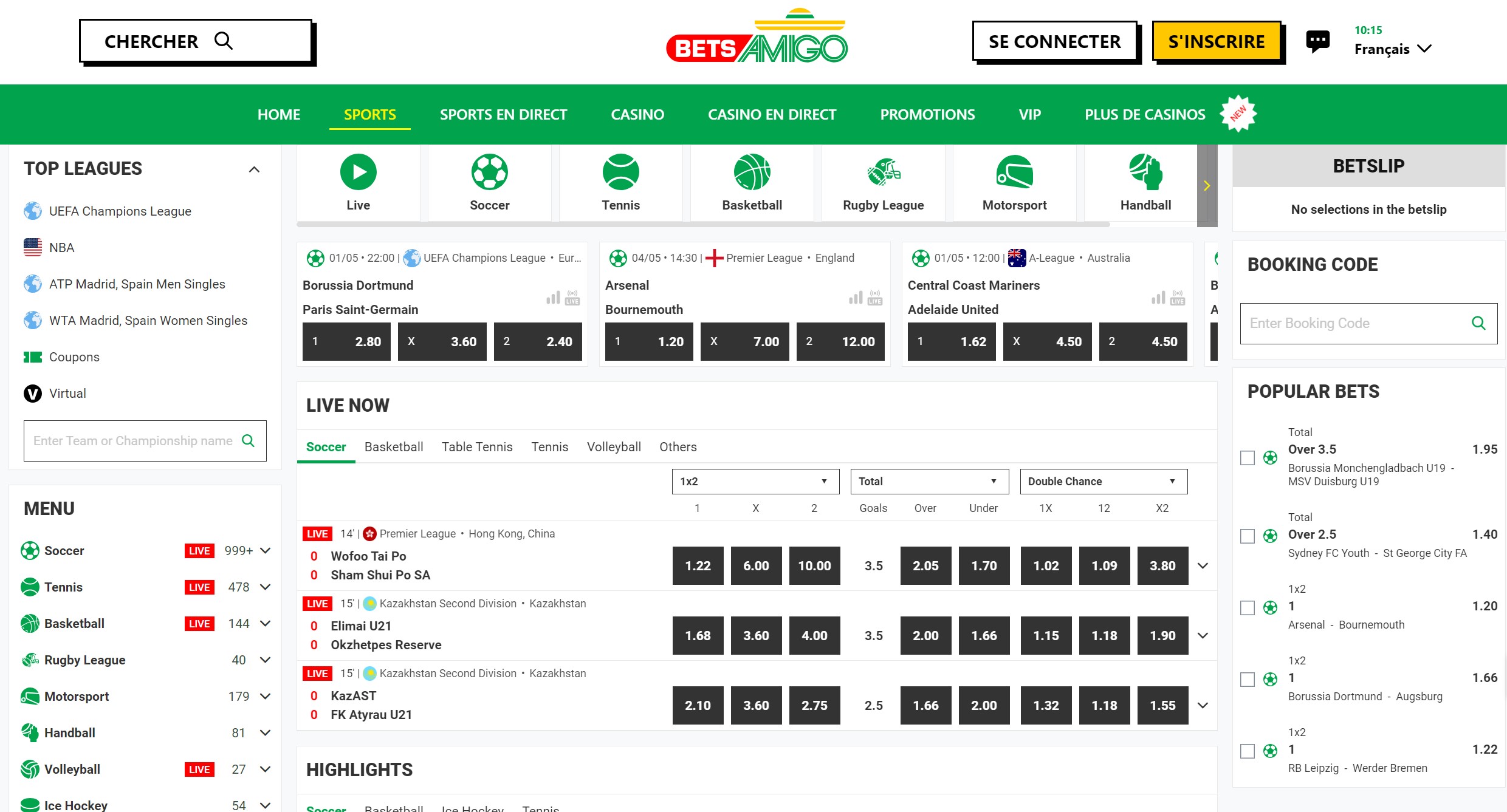
Task: Expand more markets for Wofoo Tai Po match
Action: click(1203, 565)
